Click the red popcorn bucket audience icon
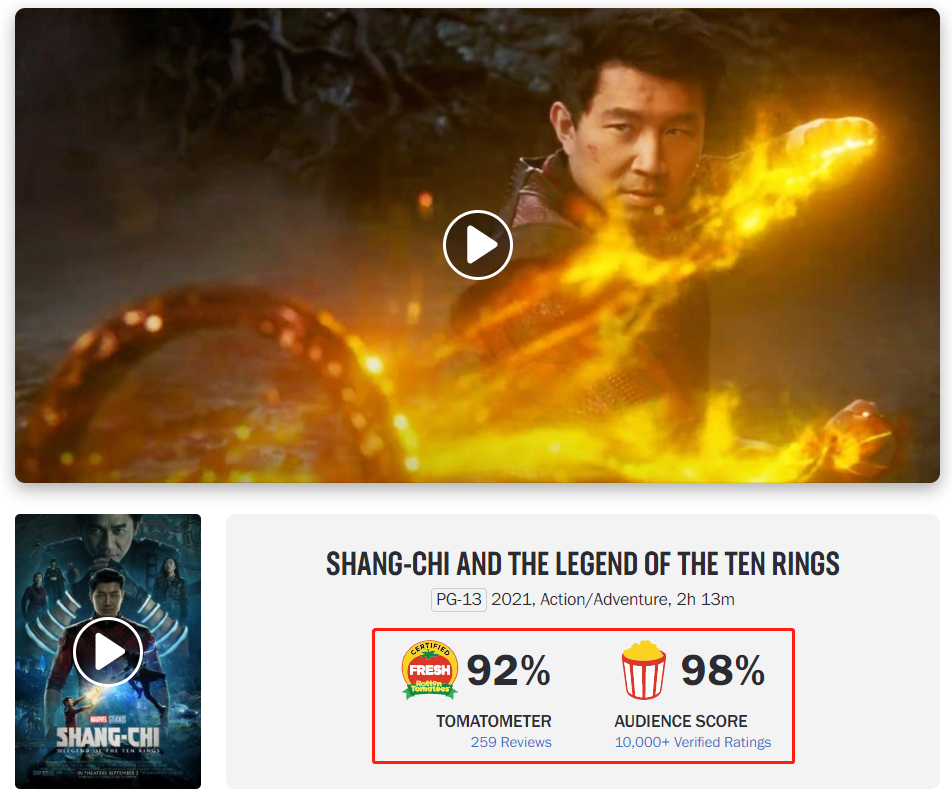Image resolution: width=952 pixels, height=801 pixels. coord(644,669)
